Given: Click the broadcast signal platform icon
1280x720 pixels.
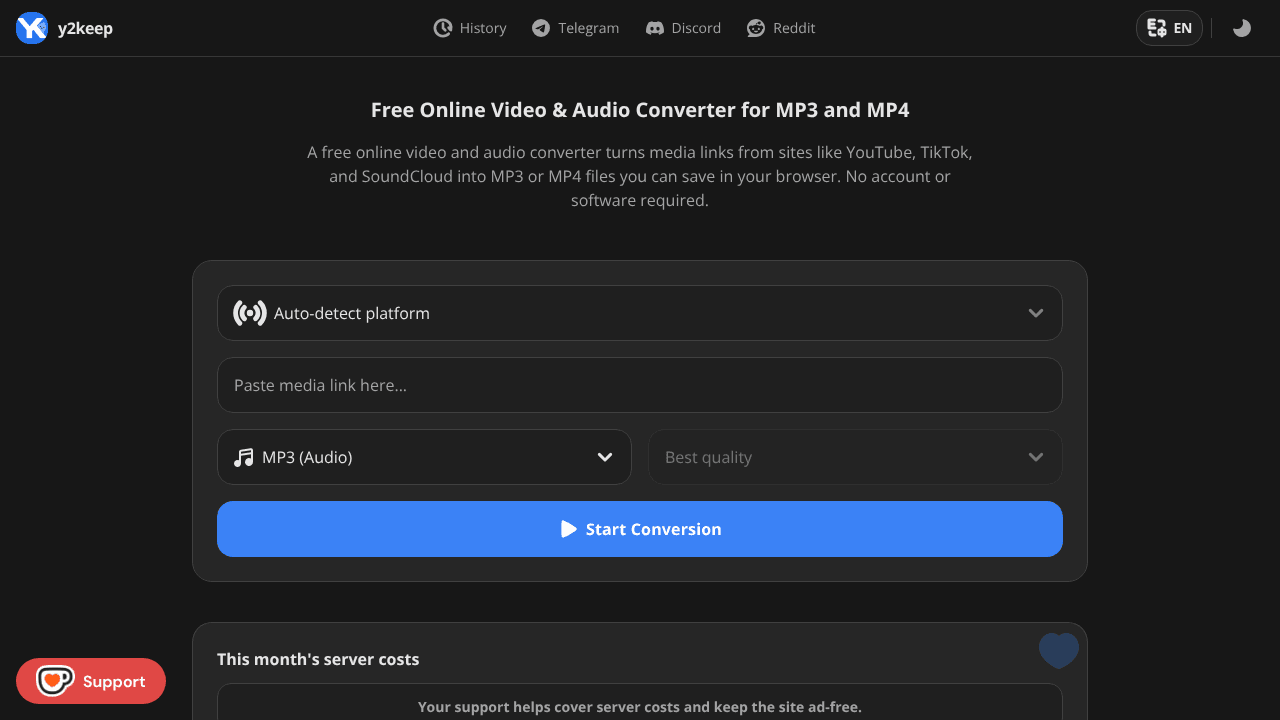Looking at the screenshot, I should 250,313.
